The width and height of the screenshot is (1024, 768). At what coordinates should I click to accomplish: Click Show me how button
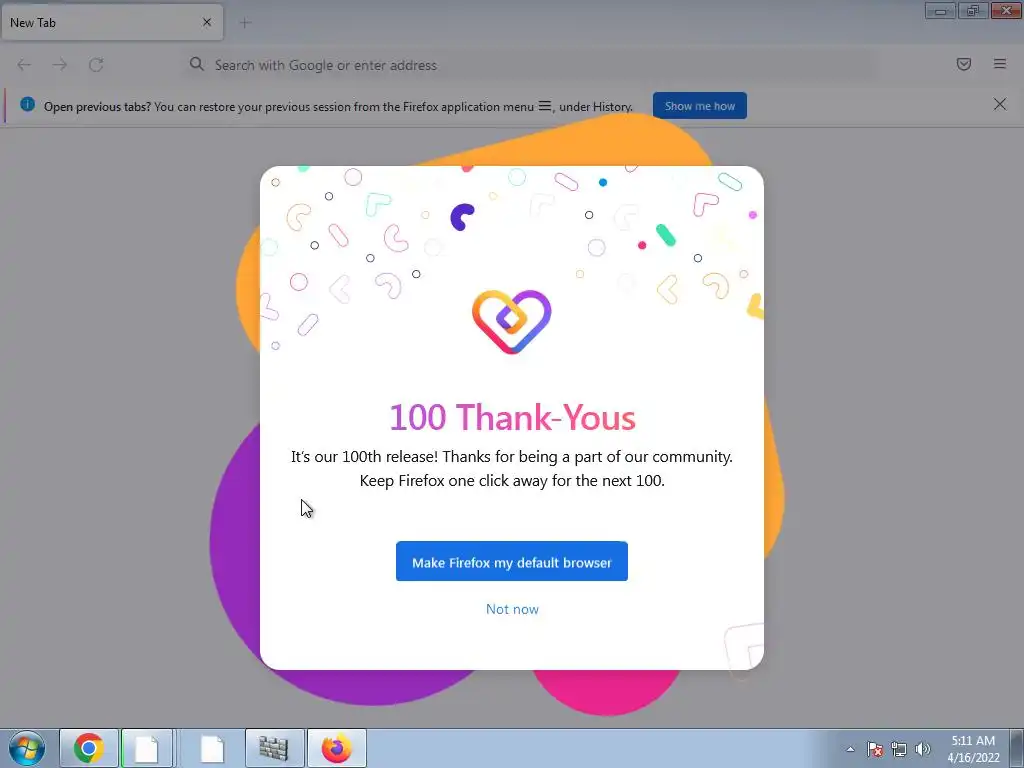pyautogui.click(x=699, y=106)
